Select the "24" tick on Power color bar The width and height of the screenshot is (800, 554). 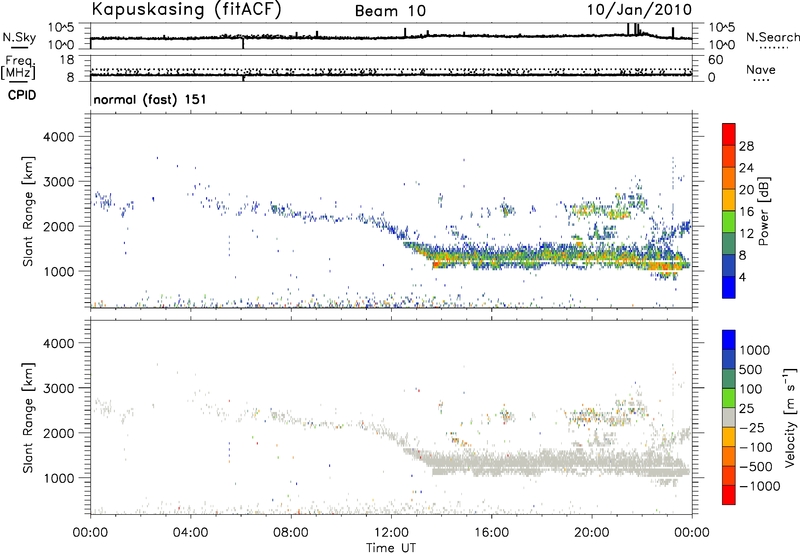coord(746,168)
